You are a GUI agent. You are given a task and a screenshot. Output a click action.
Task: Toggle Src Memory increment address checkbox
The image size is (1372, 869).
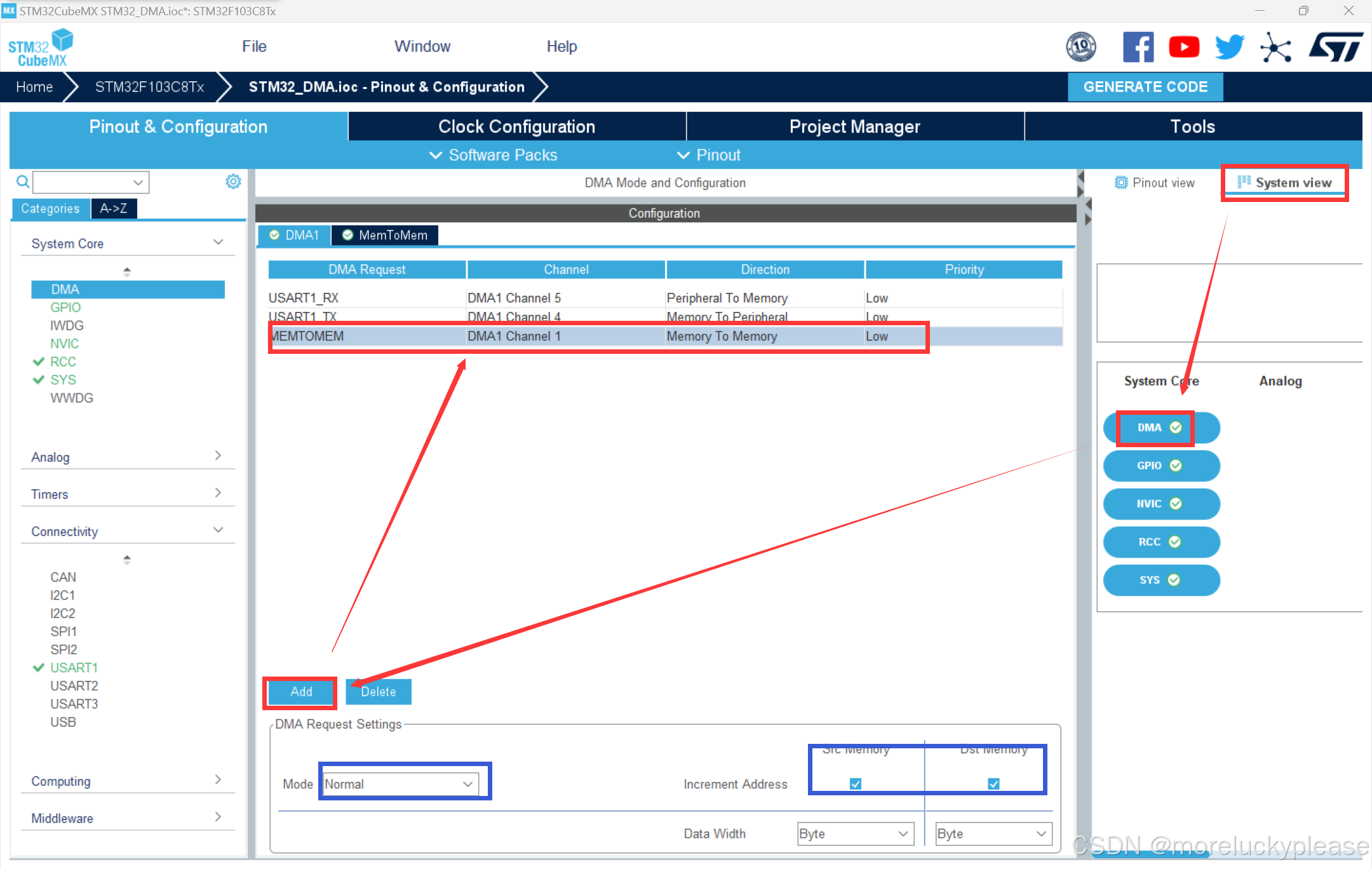pos(856,783)
